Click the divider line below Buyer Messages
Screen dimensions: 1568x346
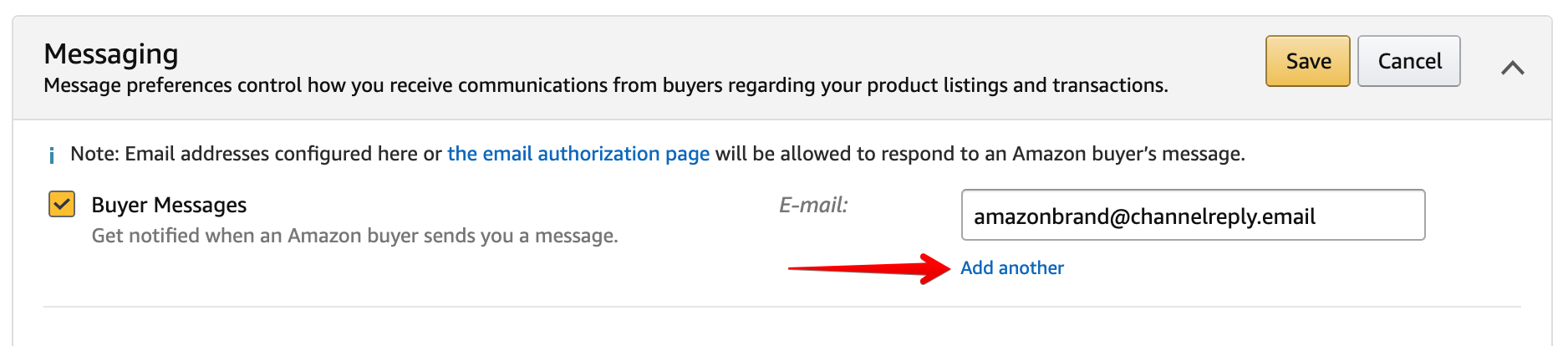[781, 307]
